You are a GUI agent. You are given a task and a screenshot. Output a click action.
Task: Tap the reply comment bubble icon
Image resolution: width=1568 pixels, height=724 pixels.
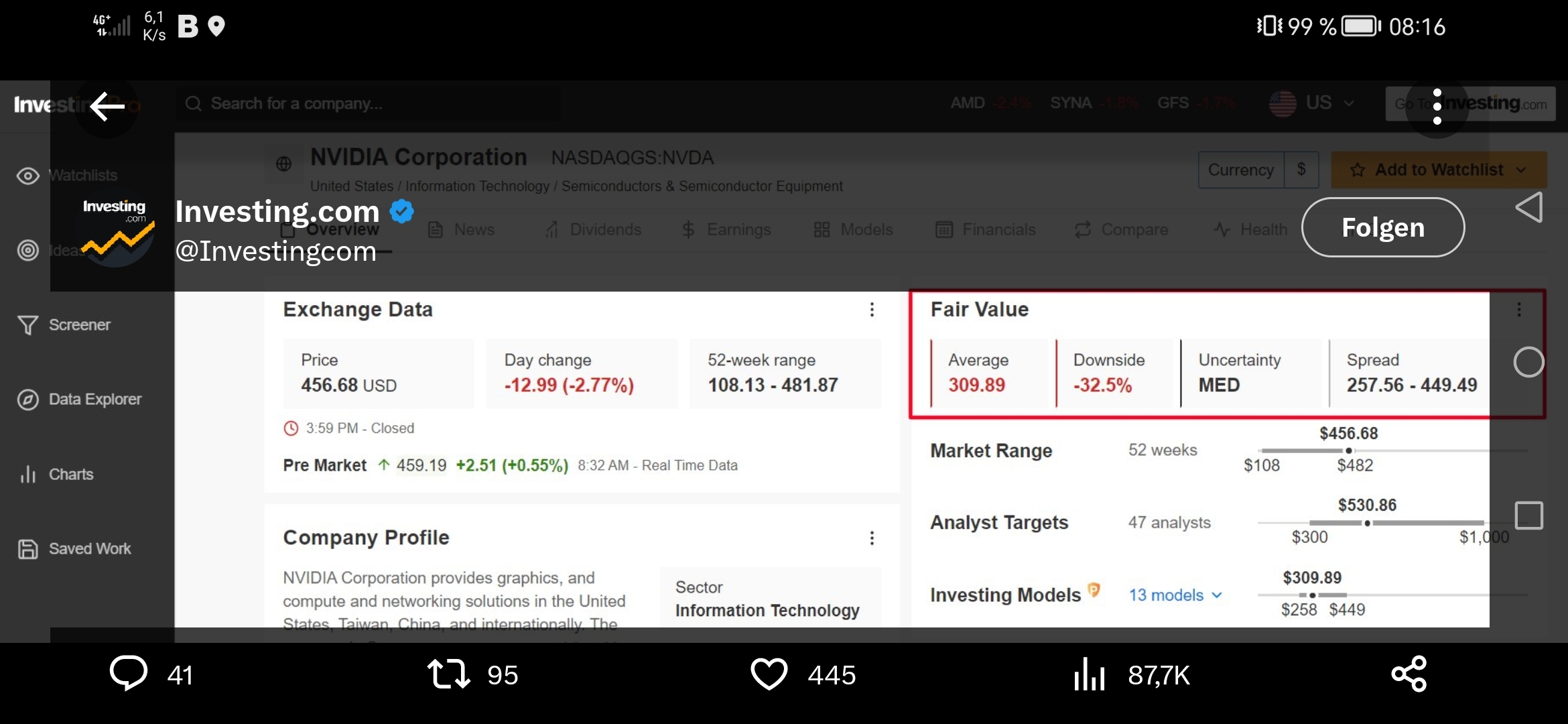coord(128,673)
